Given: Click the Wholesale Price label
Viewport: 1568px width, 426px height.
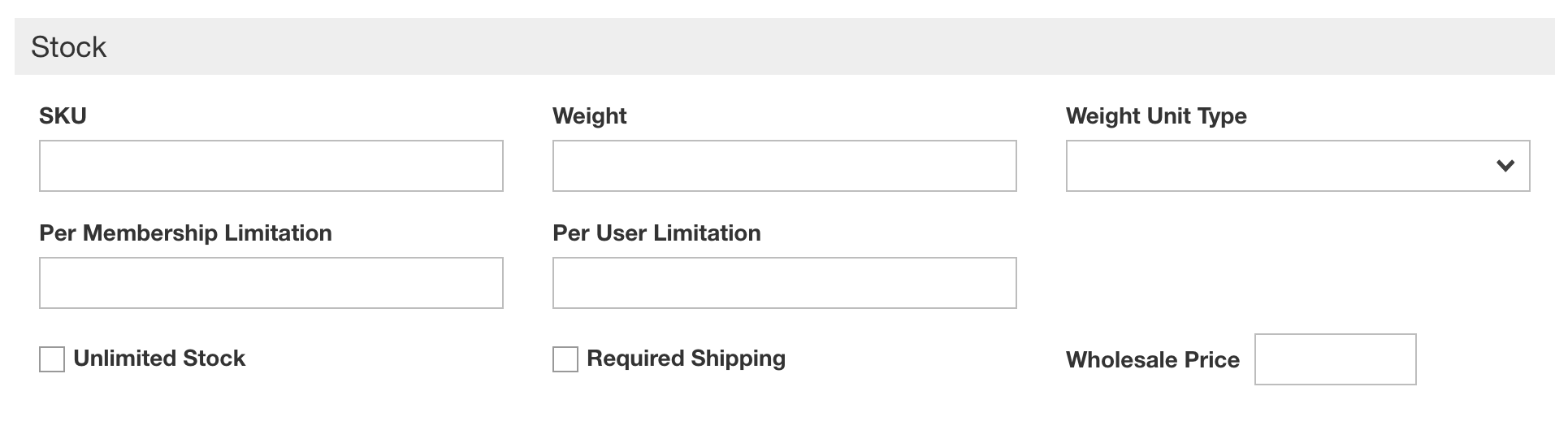Looking at the screenshot, I should pyautogui.click(x=1152, y=360).
